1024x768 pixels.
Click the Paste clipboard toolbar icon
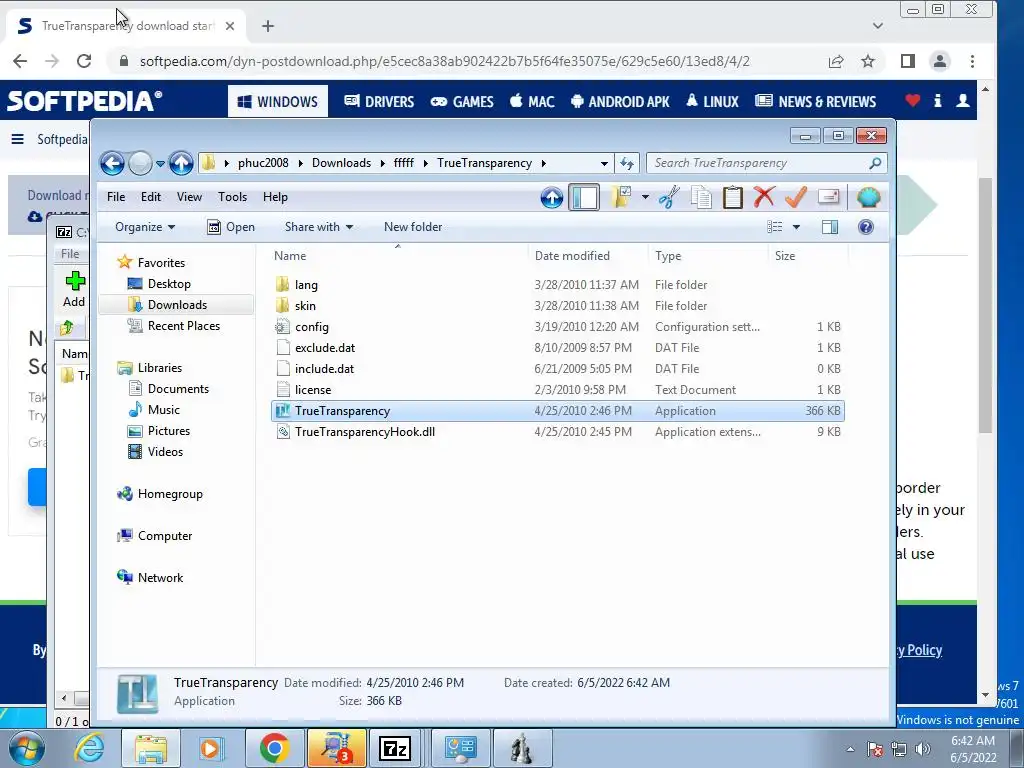pyautogui.click(x=733, y=197)
